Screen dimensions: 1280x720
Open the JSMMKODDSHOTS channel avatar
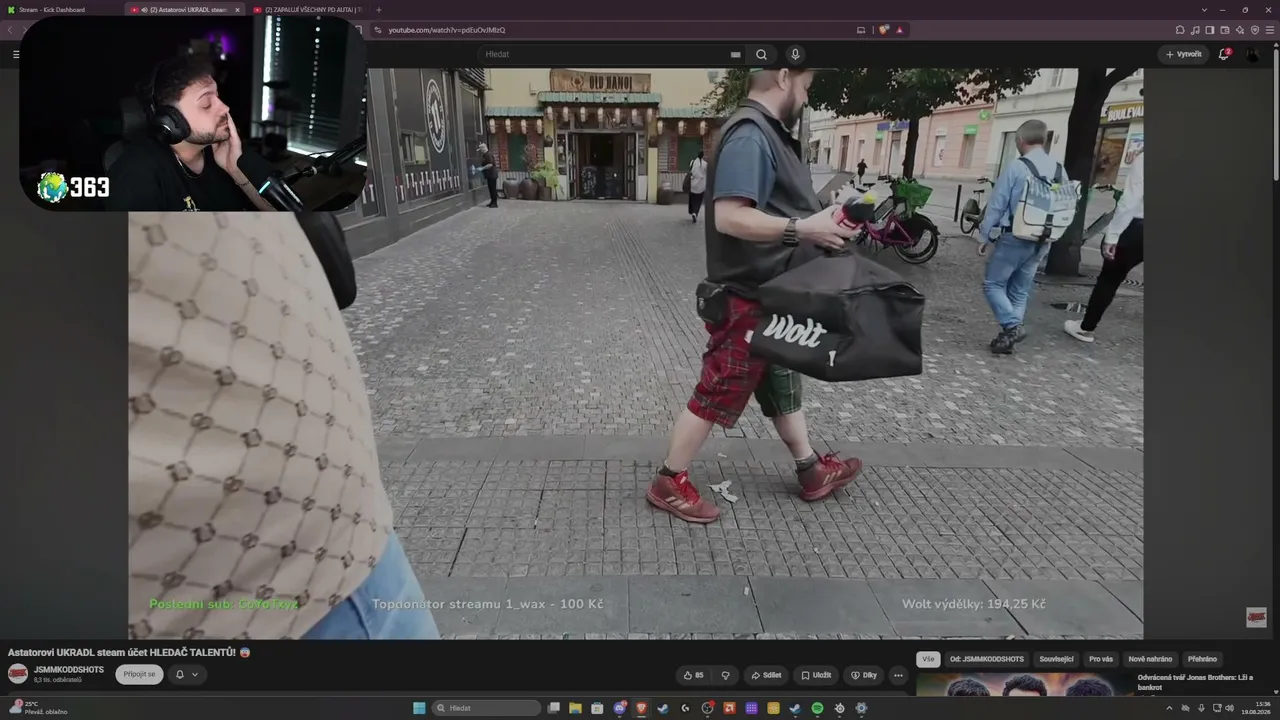18,674
